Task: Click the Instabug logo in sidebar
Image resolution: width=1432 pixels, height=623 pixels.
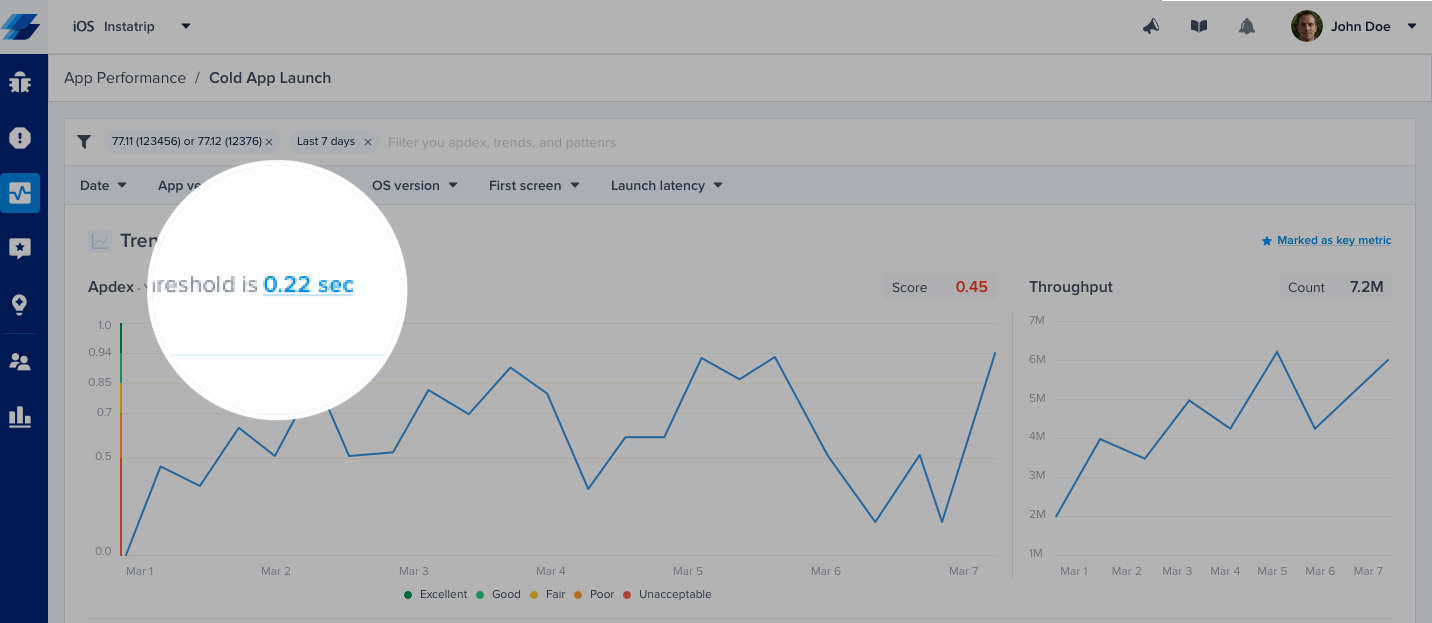Action: (x=21, y=26)
